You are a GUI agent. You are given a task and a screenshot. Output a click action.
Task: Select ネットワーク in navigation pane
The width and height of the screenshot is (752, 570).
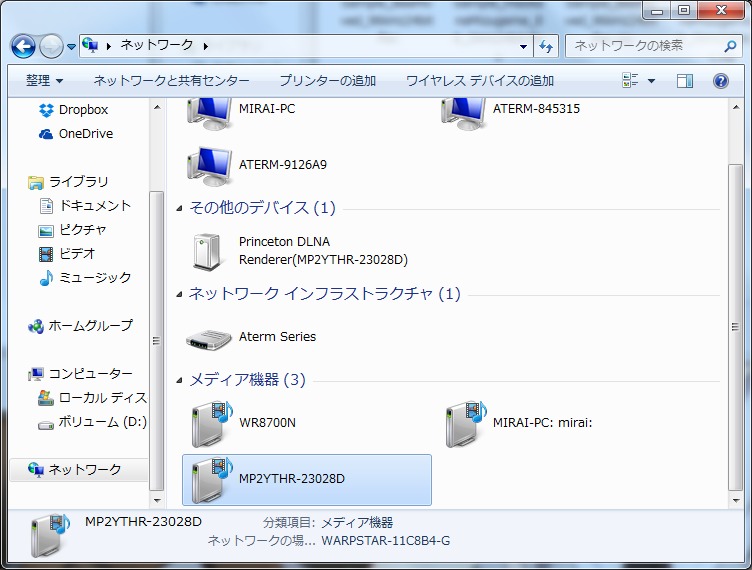pyautogui.click(x=79, y=470)
